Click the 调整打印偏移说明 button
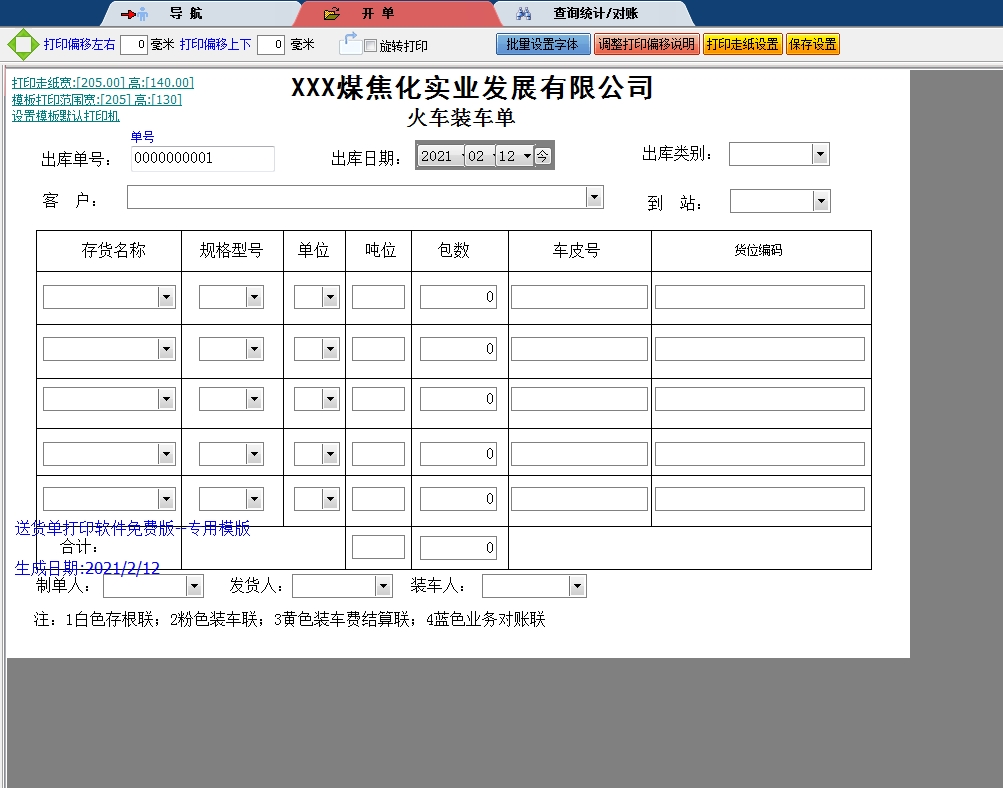This screenshot has width=1003, height=788. [x=646, y=45]
